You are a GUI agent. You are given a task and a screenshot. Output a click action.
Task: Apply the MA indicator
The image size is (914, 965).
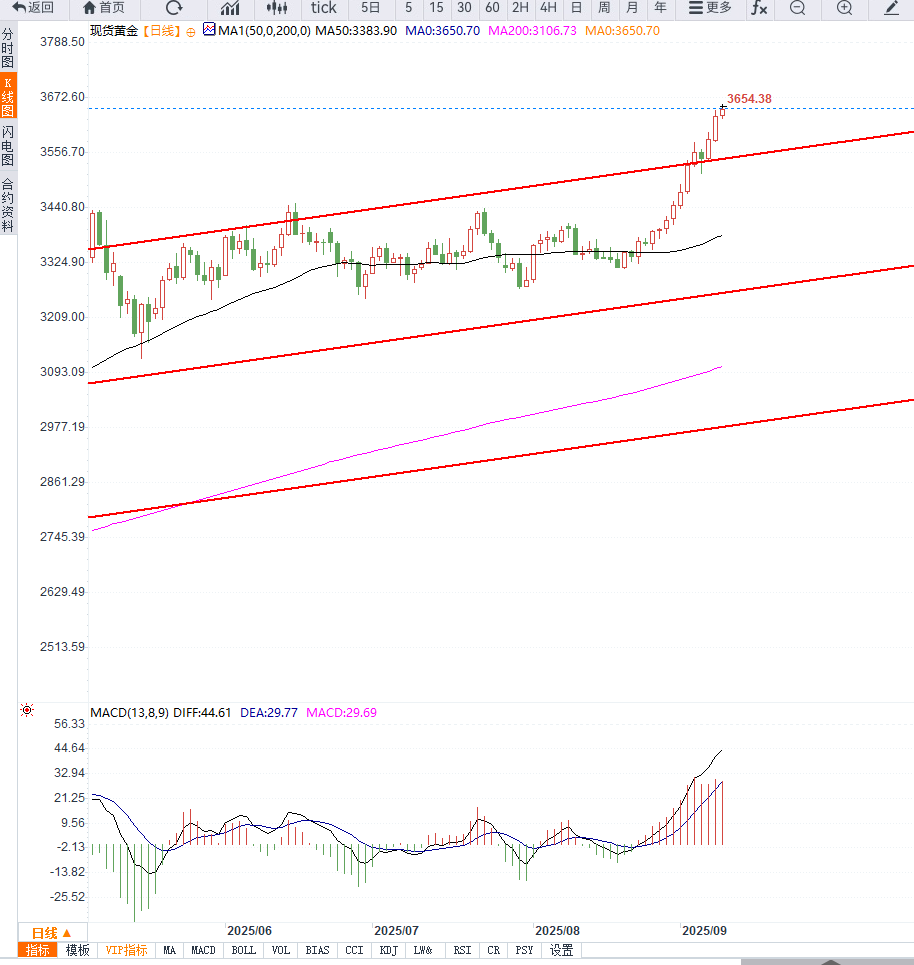pos(169,950)
